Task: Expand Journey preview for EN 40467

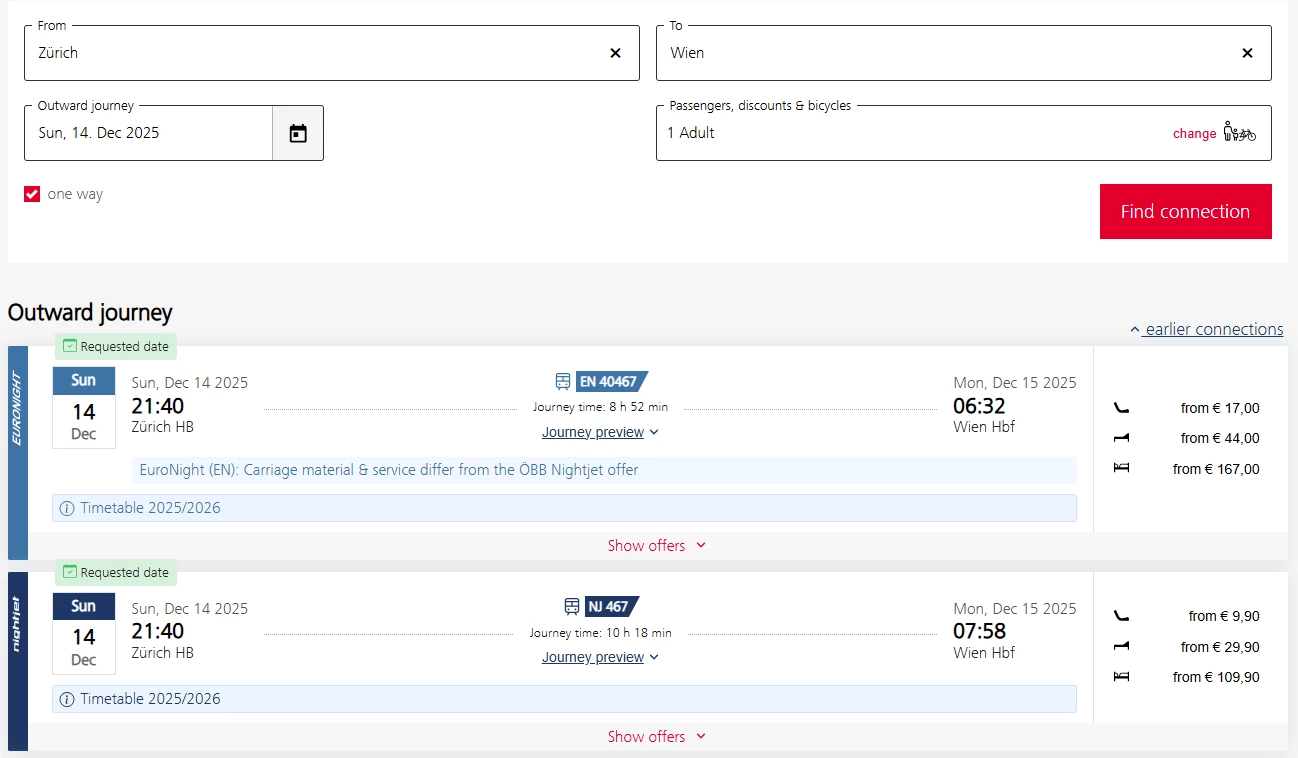Action: [x=600, y=432]
